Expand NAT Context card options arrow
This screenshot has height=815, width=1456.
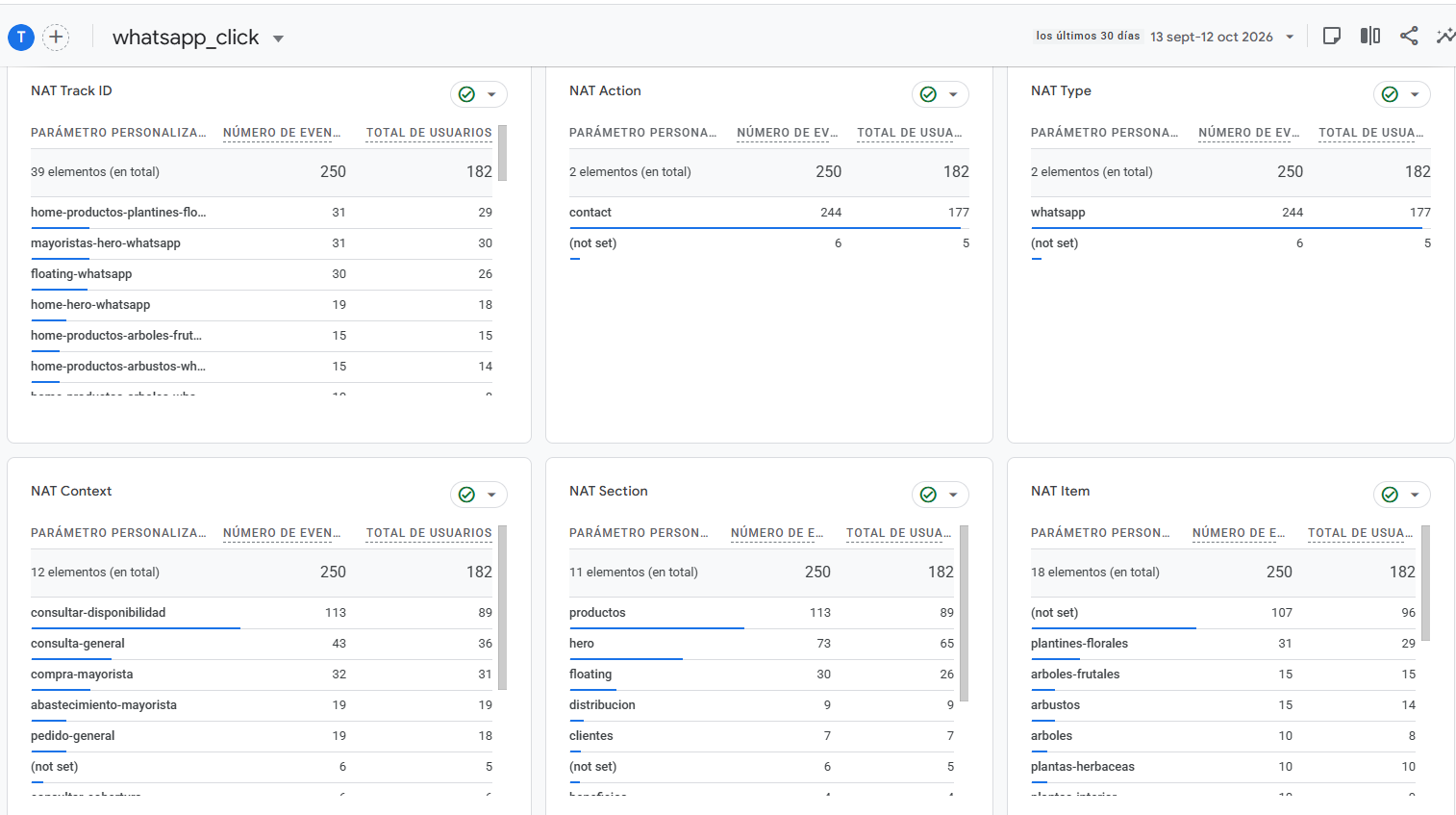pyautogui.click(x=491, y=495)
